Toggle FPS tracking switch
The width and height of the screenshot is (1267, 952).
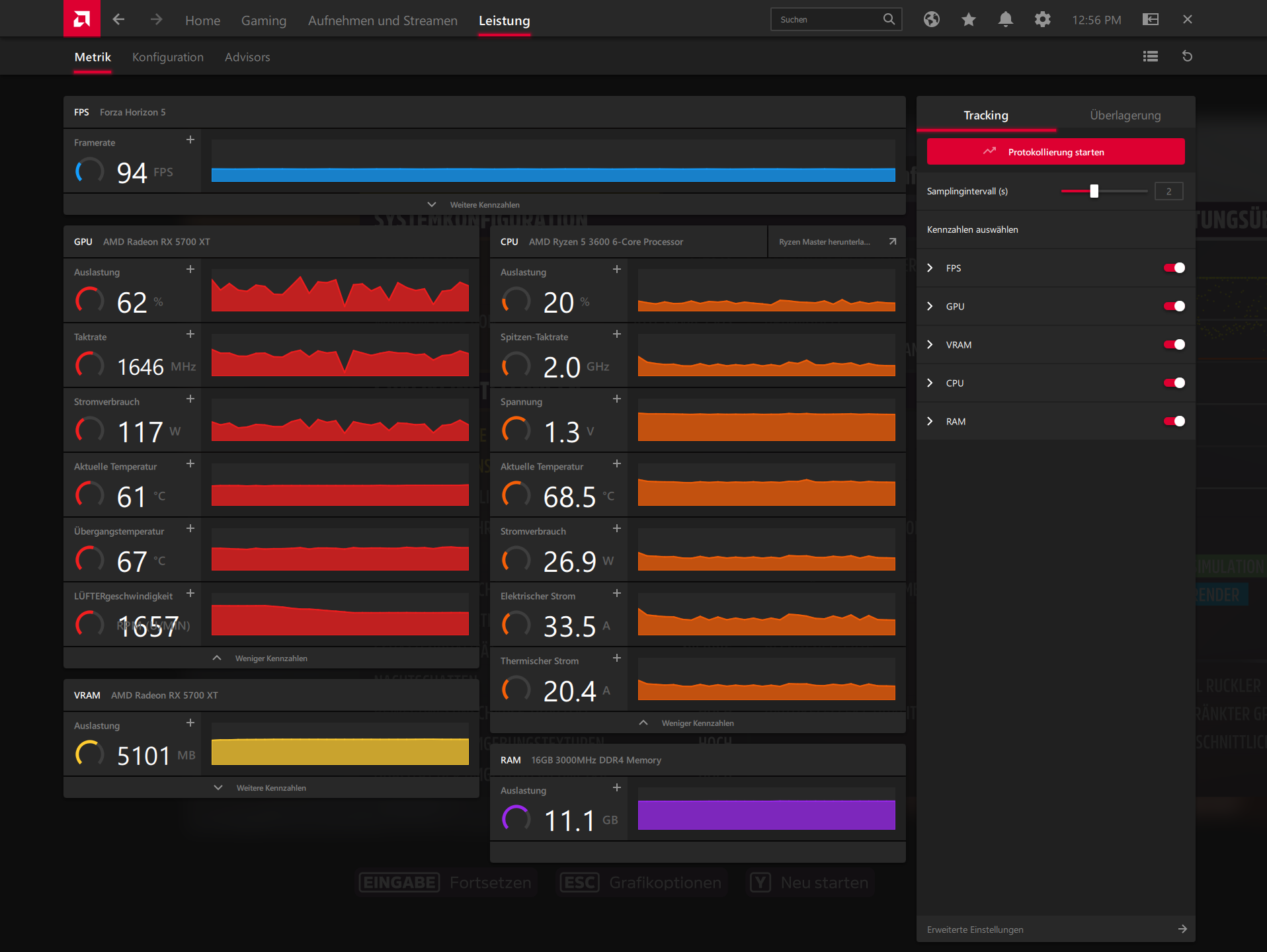pos(1174,268)
